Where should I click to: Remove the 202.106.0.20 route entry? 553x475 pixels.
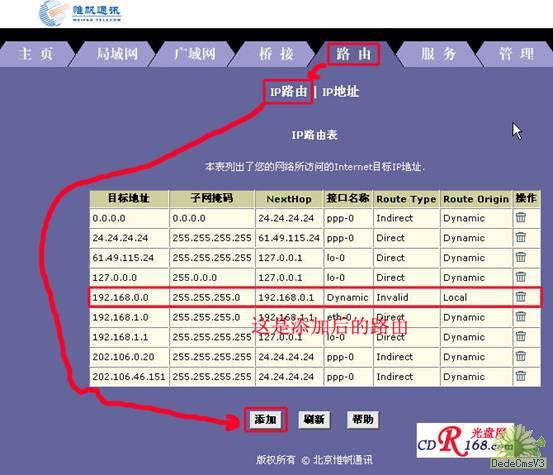pos(521,356)
